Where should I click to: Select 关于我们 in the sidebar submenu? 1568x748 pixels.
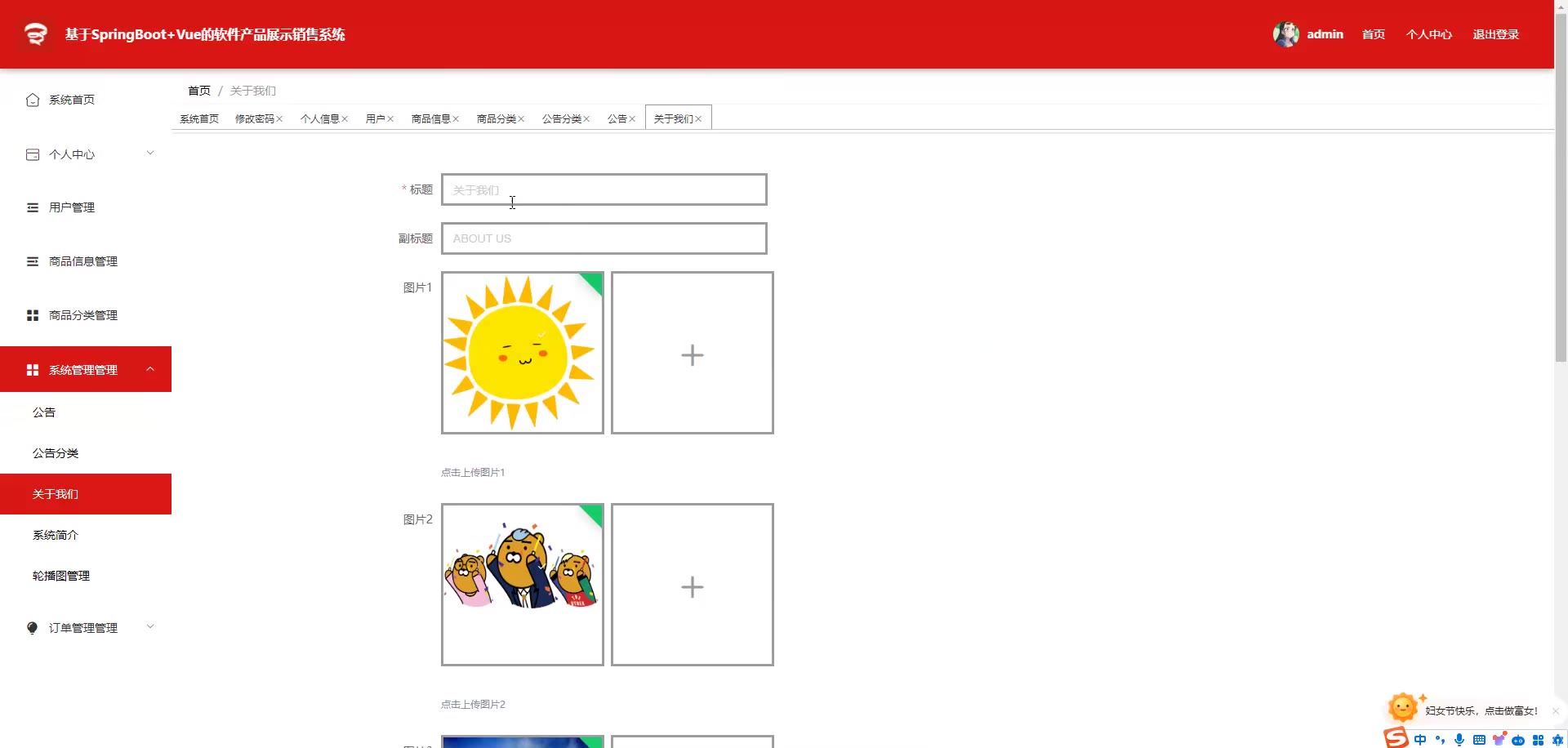point(86,494)
